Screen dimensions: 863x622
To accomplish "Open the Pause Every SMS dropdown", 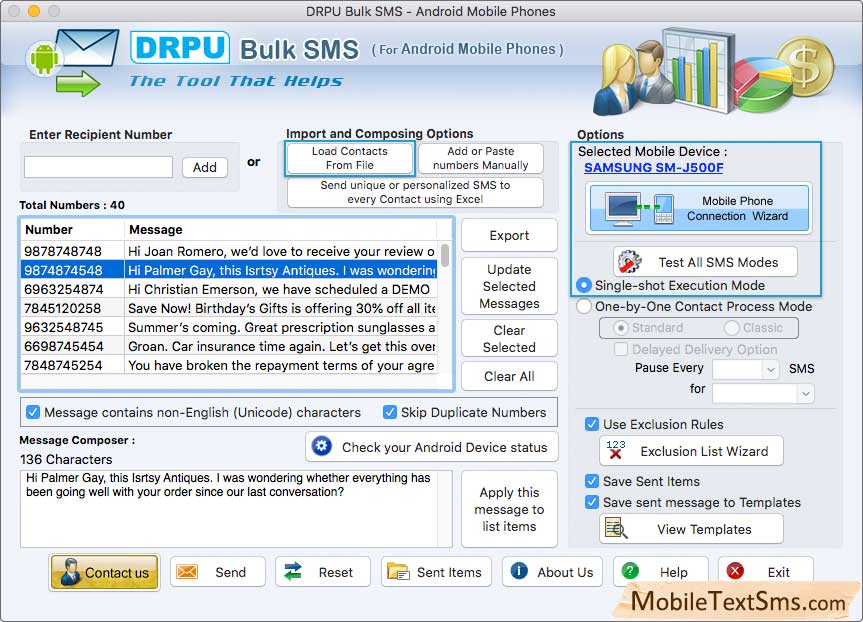I will [746, 369].
